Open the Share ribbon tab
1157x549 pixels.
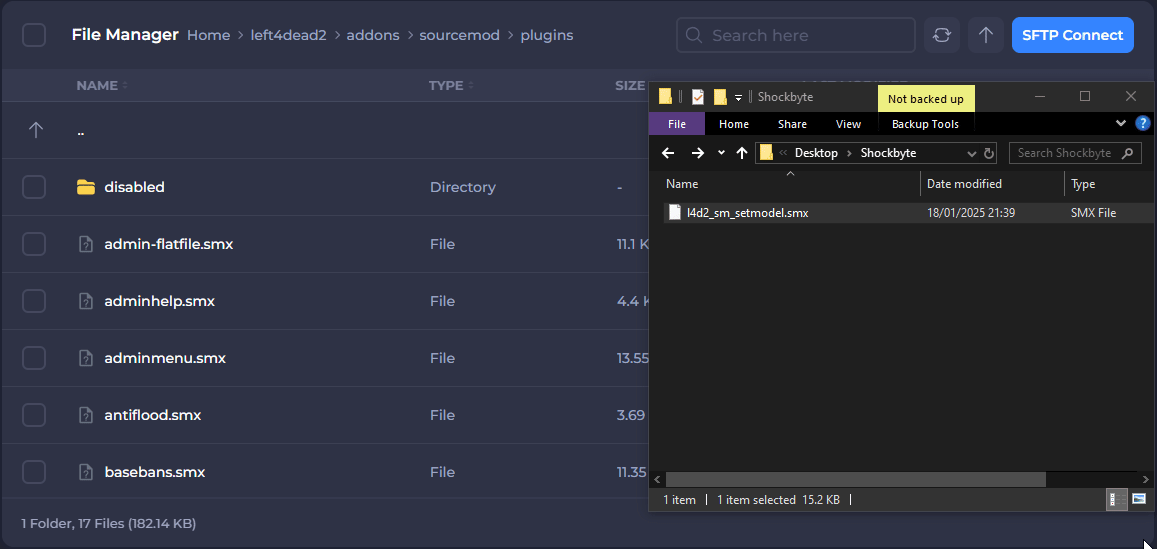pos(792,124)
